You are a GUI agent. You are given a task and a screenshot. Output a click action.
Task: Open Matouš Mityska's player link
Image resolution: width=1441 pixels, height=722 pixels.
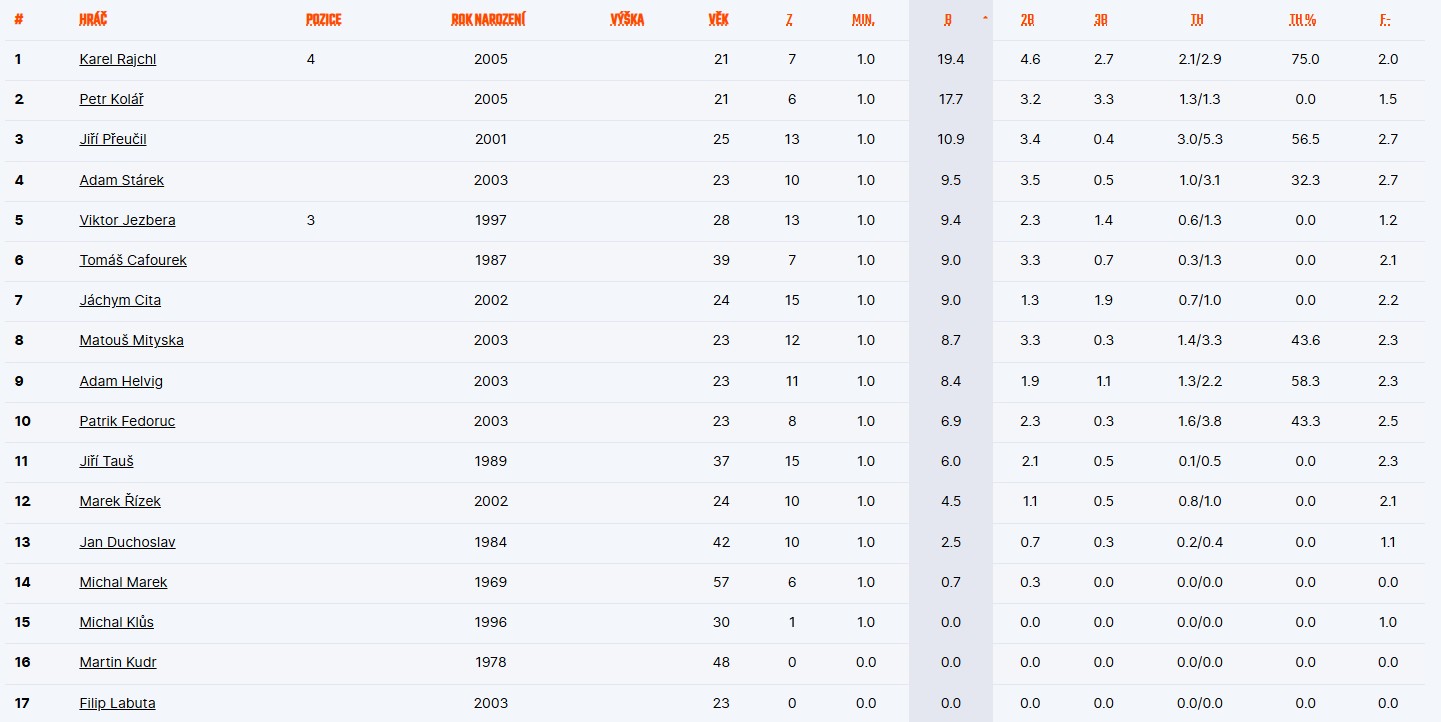pos(131,340)
